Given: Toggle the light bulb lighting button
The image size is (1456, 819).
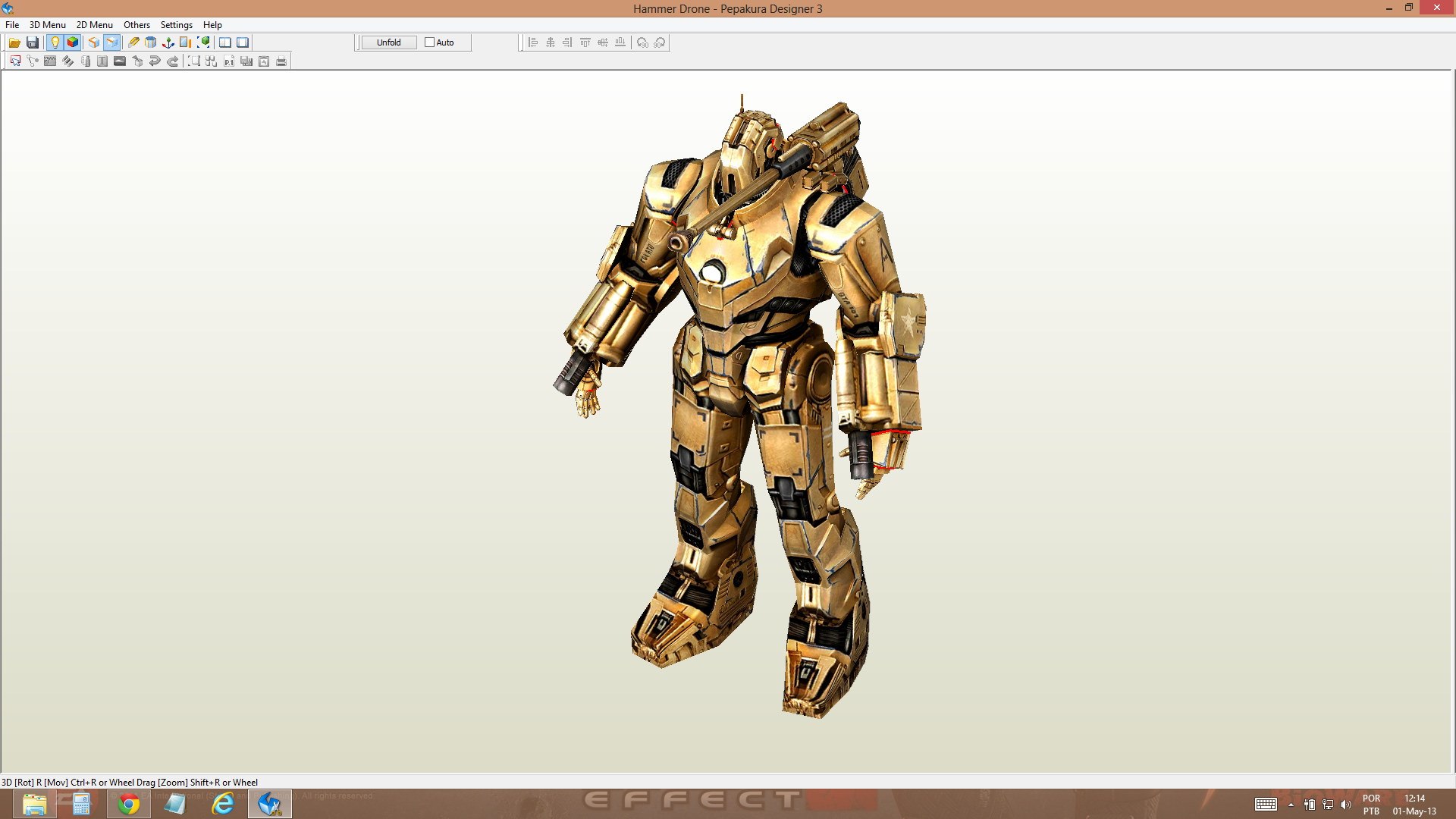Looking at the screenshot, I should (55, 42).
